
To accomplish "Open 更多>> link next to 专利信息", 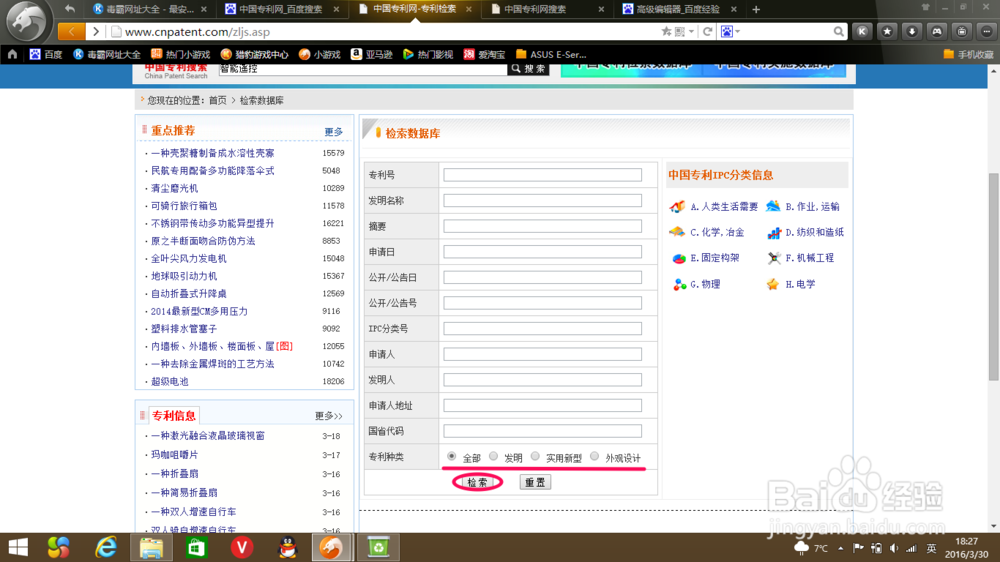I will tap(328, 416).
